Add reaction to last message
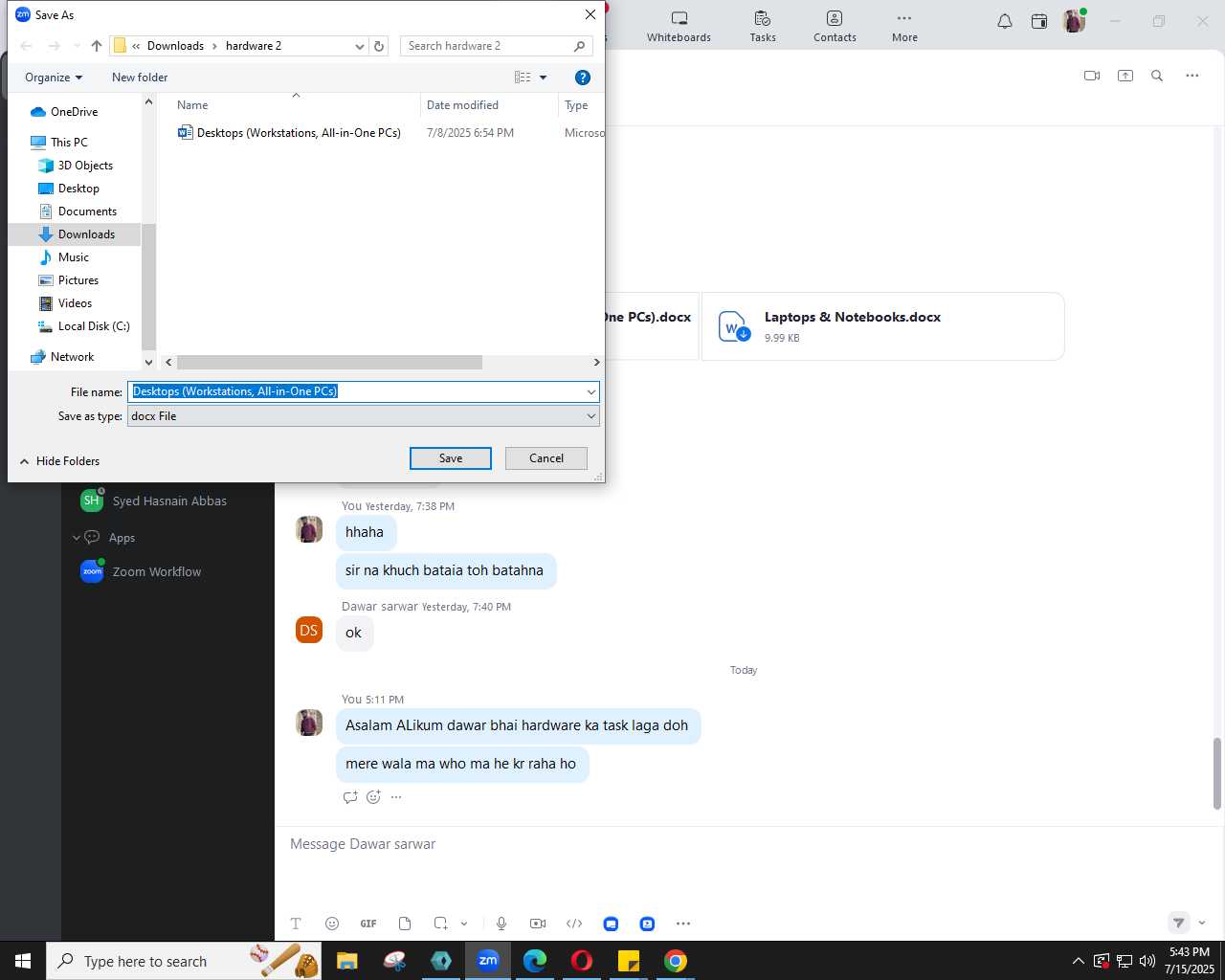Screen dimensions: 1225x980 click(373, 797)
